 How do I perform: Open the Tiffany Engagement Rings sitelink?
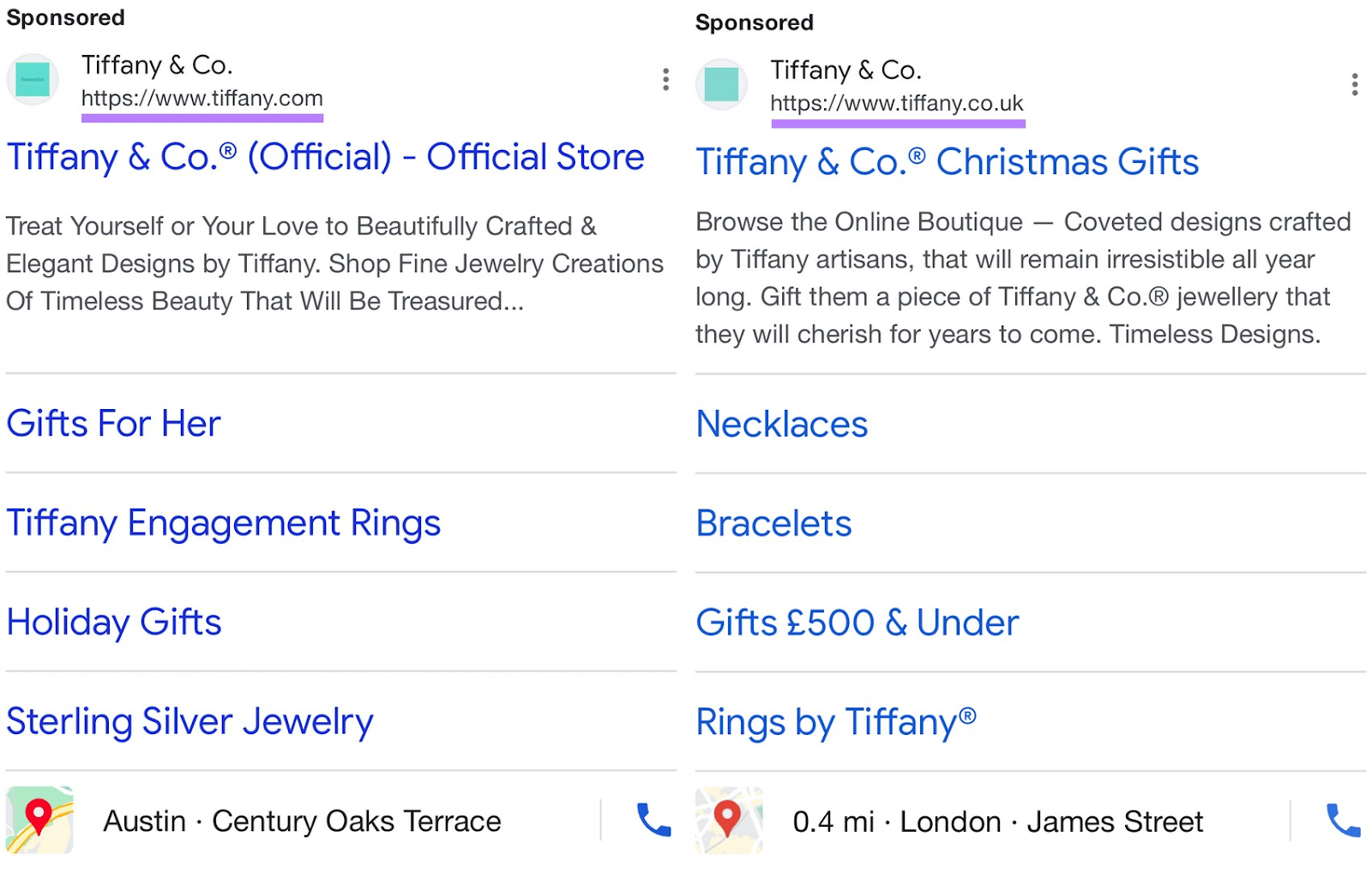click(x=224, y=522)
